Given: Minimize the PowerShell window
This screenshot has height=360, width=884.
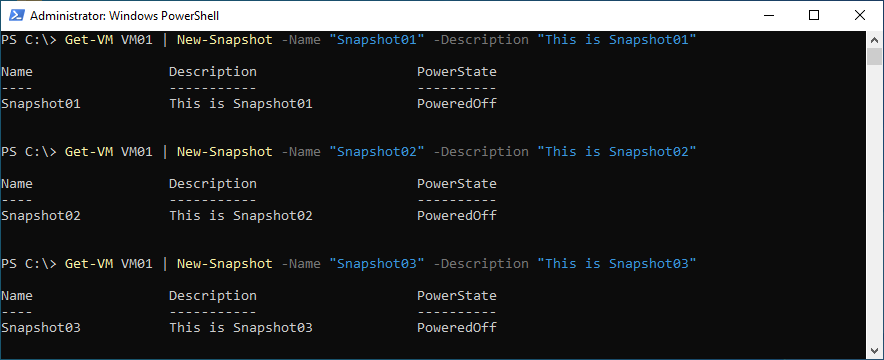Looking at the screenshot, I should point(768,15).
